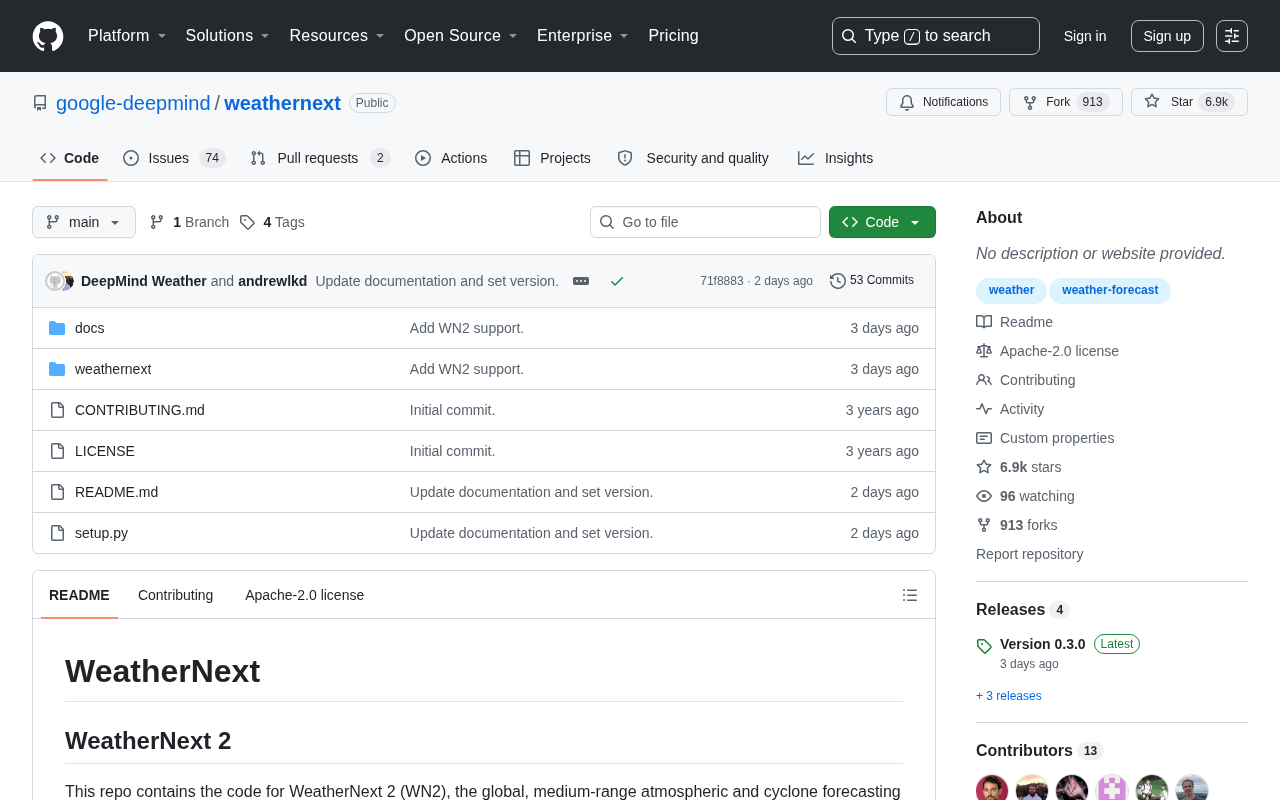The height and width of the screenshot is (800, 1280).
Task: Click the DeepMind Weather author avatar
Action: click(55, 281)
